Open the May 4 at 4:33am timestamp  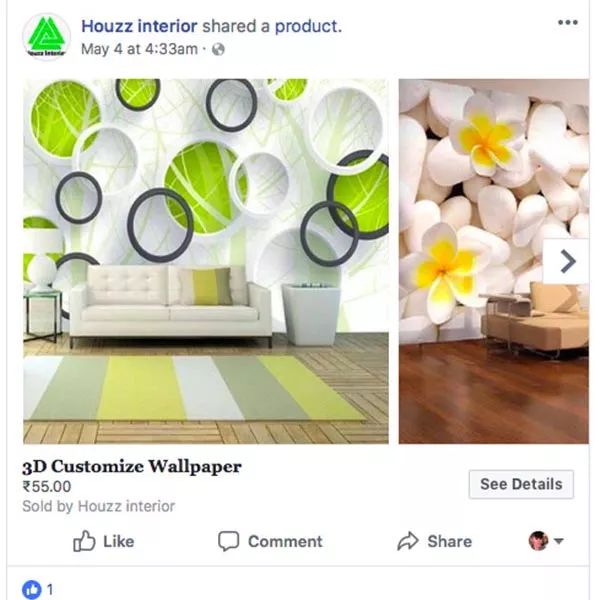(x=139, y=49)
